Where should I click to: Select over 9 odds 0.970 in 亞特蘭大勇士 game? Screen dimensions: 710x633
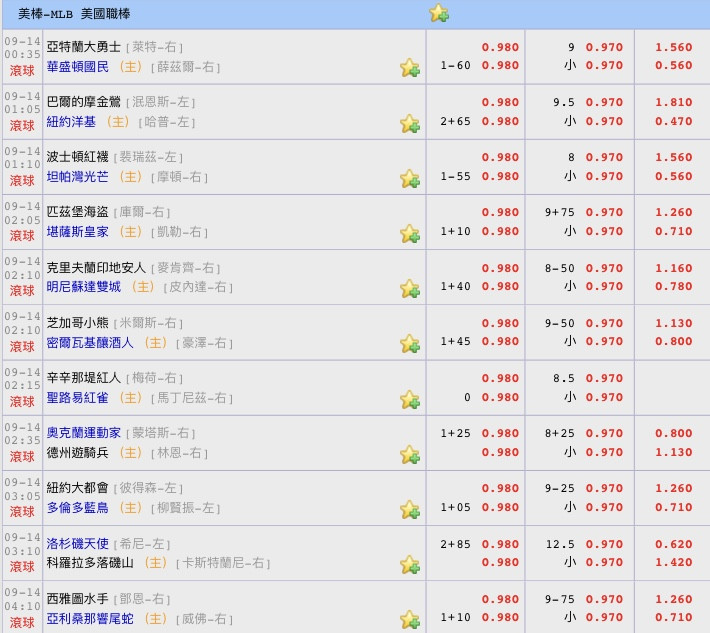pyautogui.click(x=604, y=47)
